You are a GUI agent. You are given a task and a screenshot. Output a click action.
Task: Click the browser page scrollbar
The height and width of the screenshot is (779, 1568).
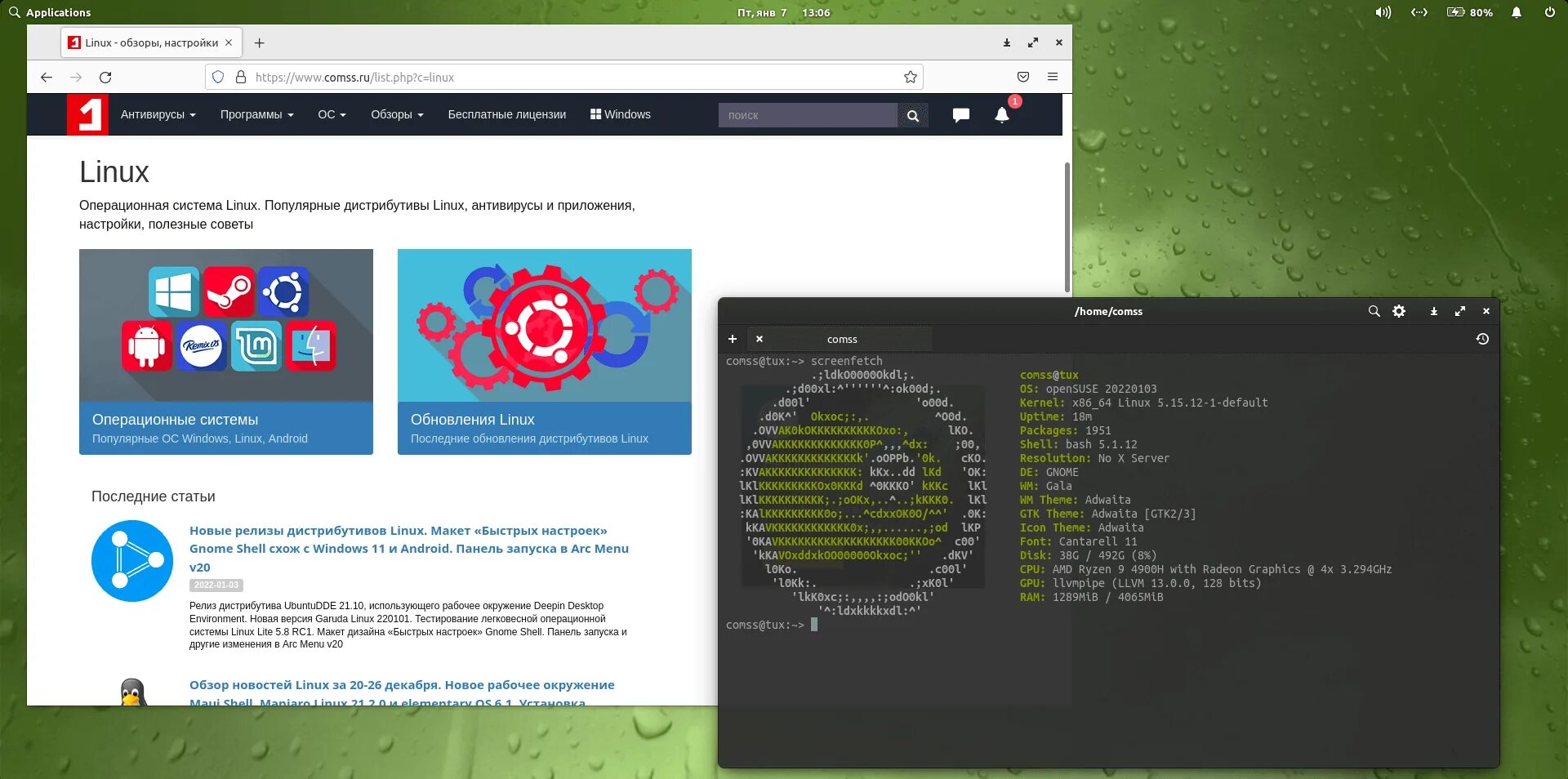pos(1067,227)
